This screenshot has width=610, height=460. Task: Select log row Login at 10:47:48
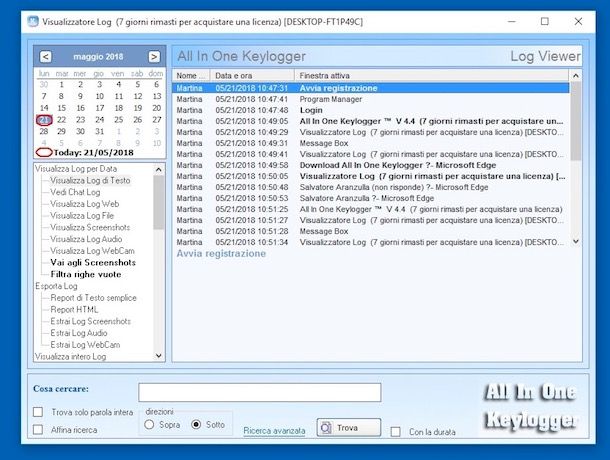371,110
